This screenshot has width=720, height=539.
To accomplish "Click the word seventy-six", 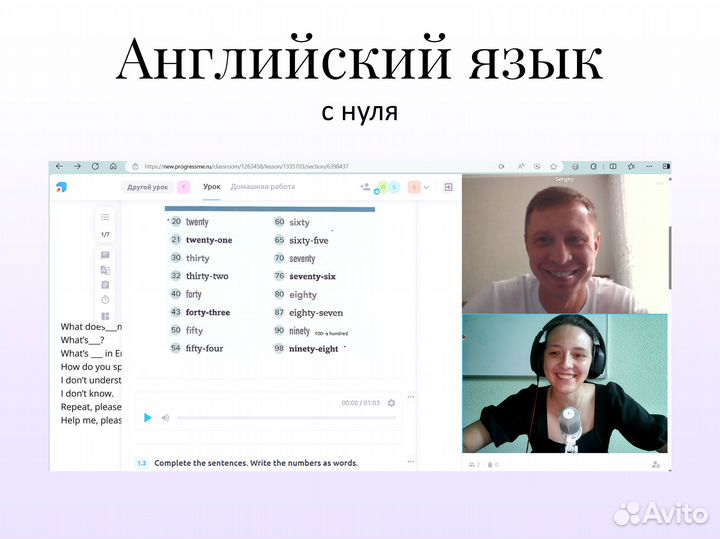I will 312,276.
